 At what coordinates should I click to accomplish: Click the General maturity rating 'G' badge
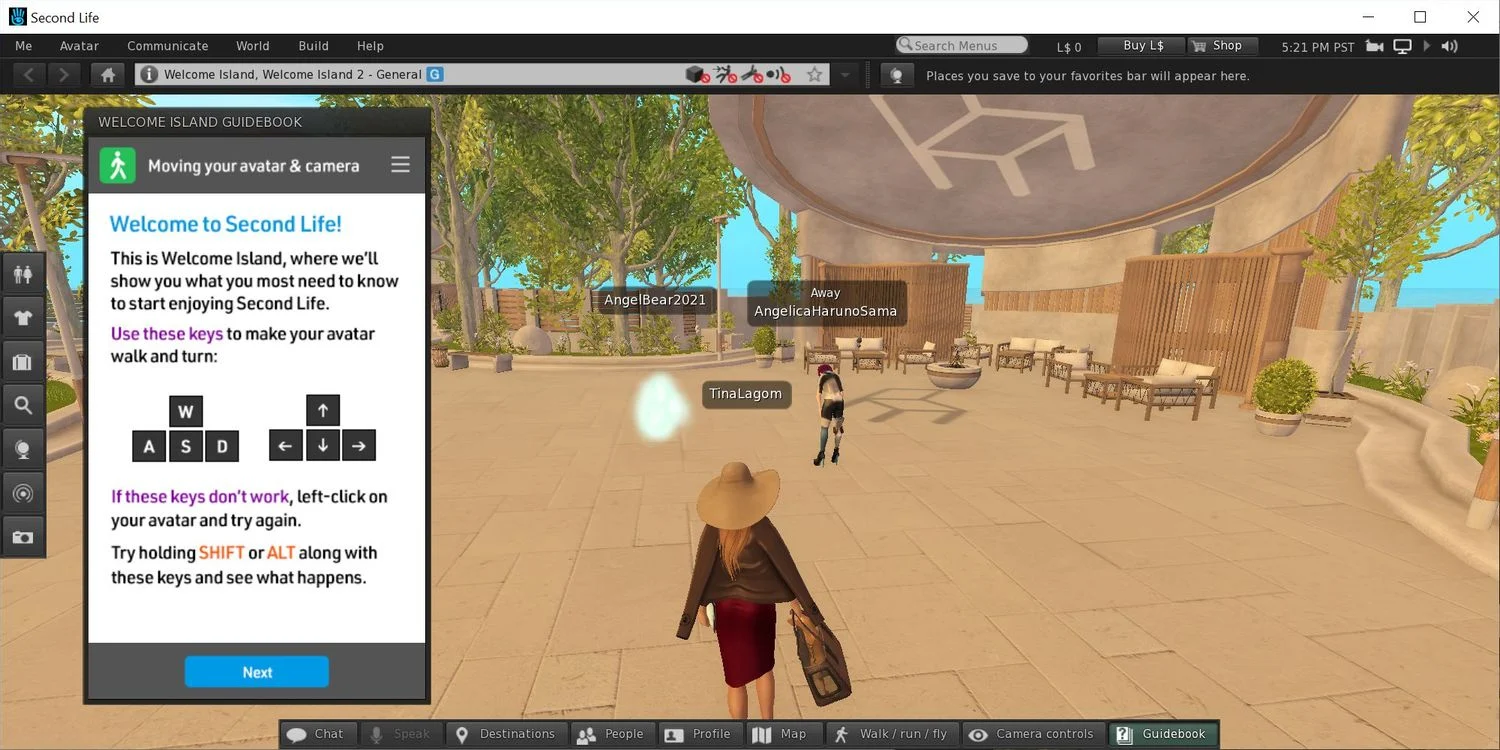(435, 74)
